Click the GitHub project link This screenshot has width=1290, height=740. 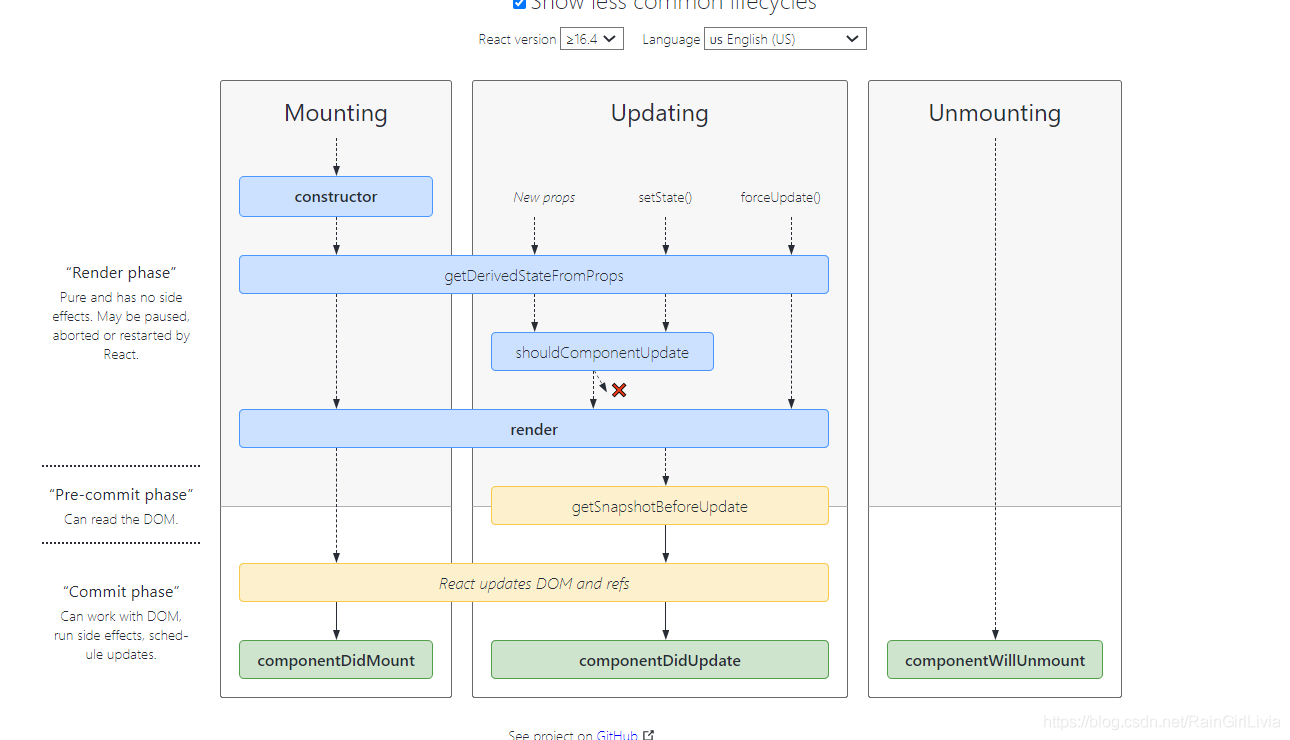617,735
